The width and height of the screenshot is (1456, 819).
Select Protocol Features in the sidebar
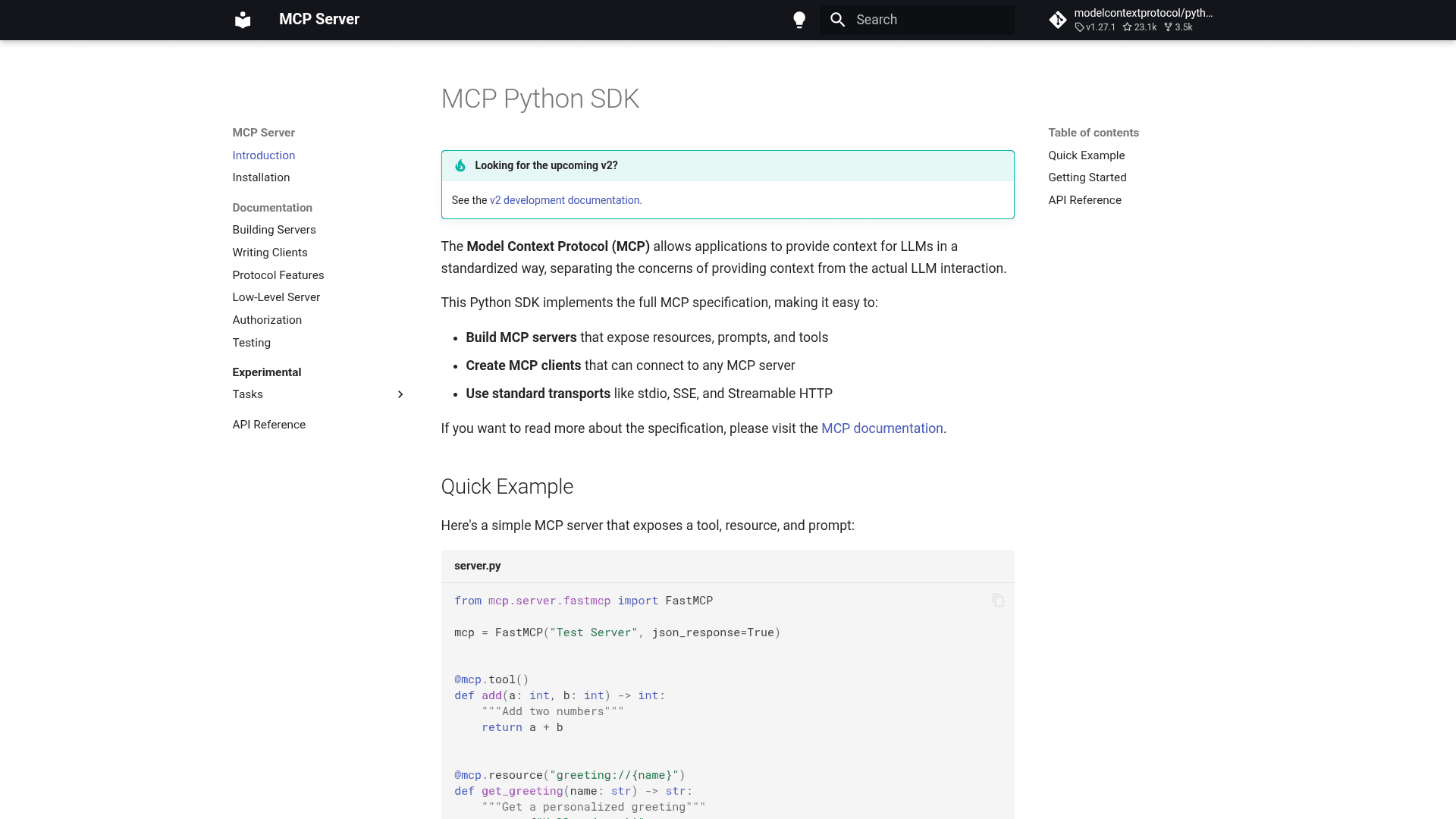point(278,275)
